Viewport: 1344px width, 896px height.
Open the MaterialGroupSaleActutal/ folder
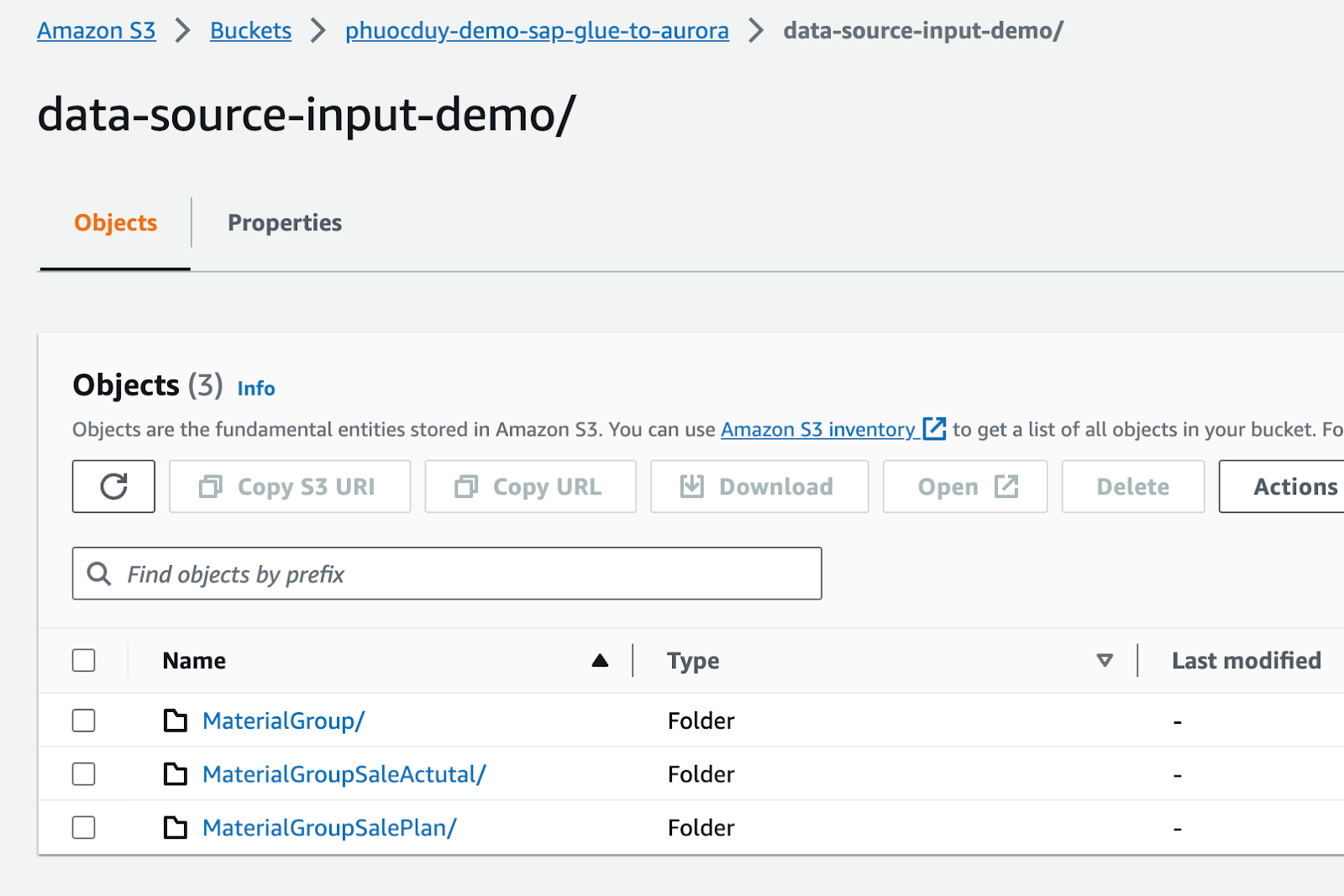coord(344,774)
